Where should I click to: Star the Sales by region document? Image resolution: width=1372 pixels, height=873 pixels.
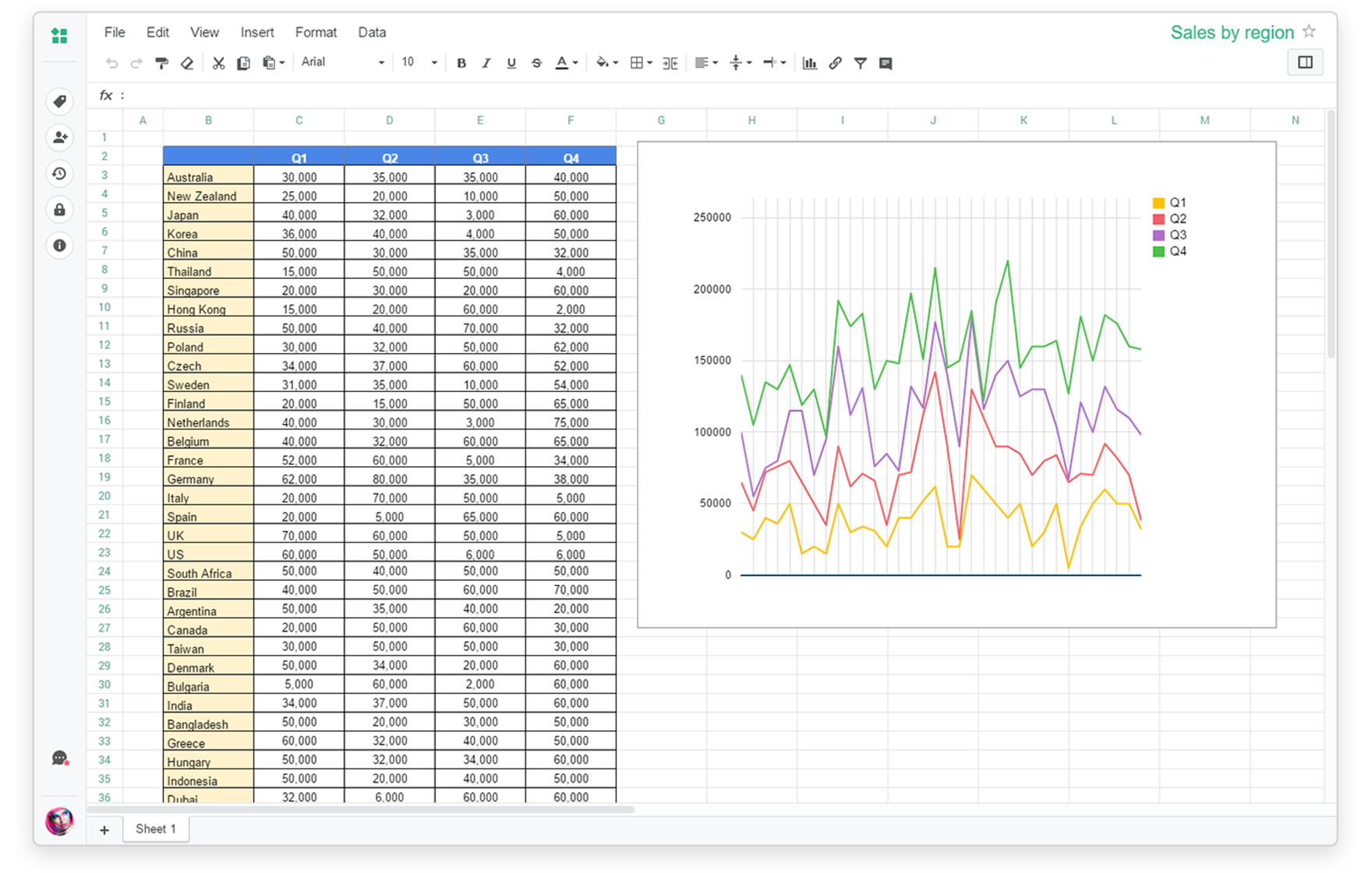click(x=1309, y=32)
